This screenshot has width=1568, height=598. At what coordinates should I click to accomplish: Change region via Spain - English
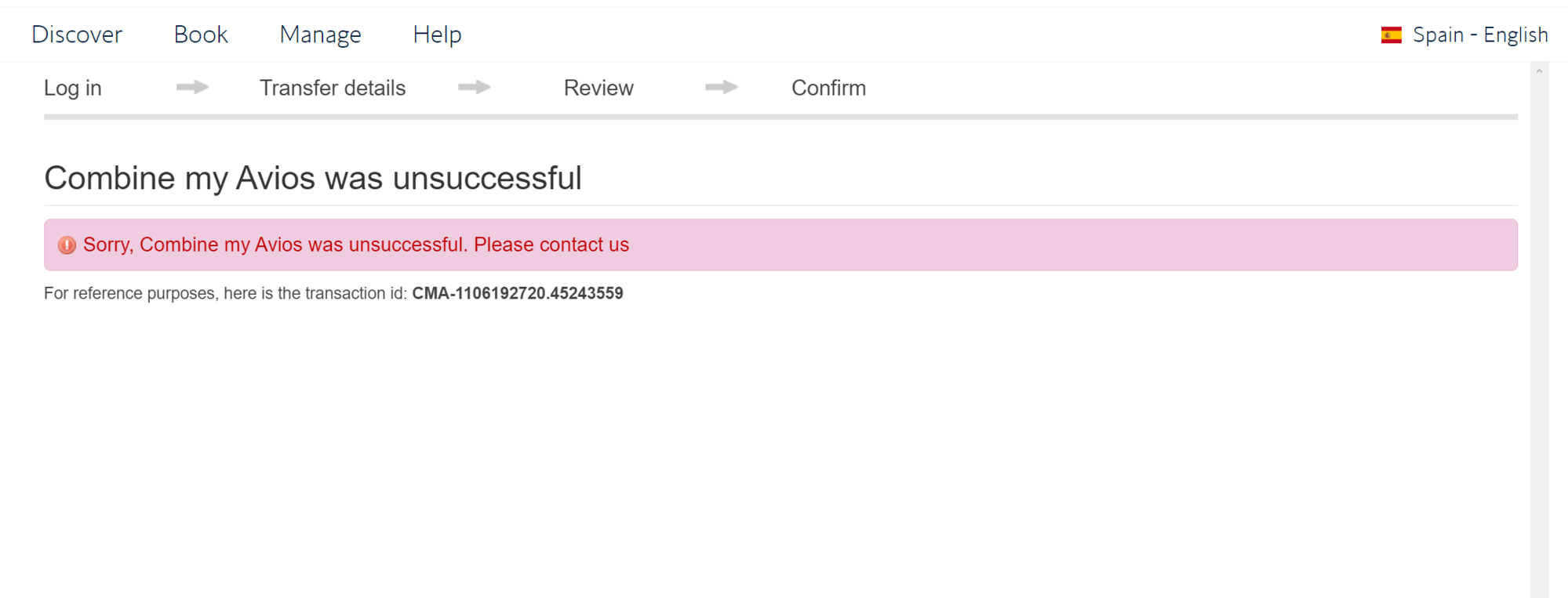1480,34
